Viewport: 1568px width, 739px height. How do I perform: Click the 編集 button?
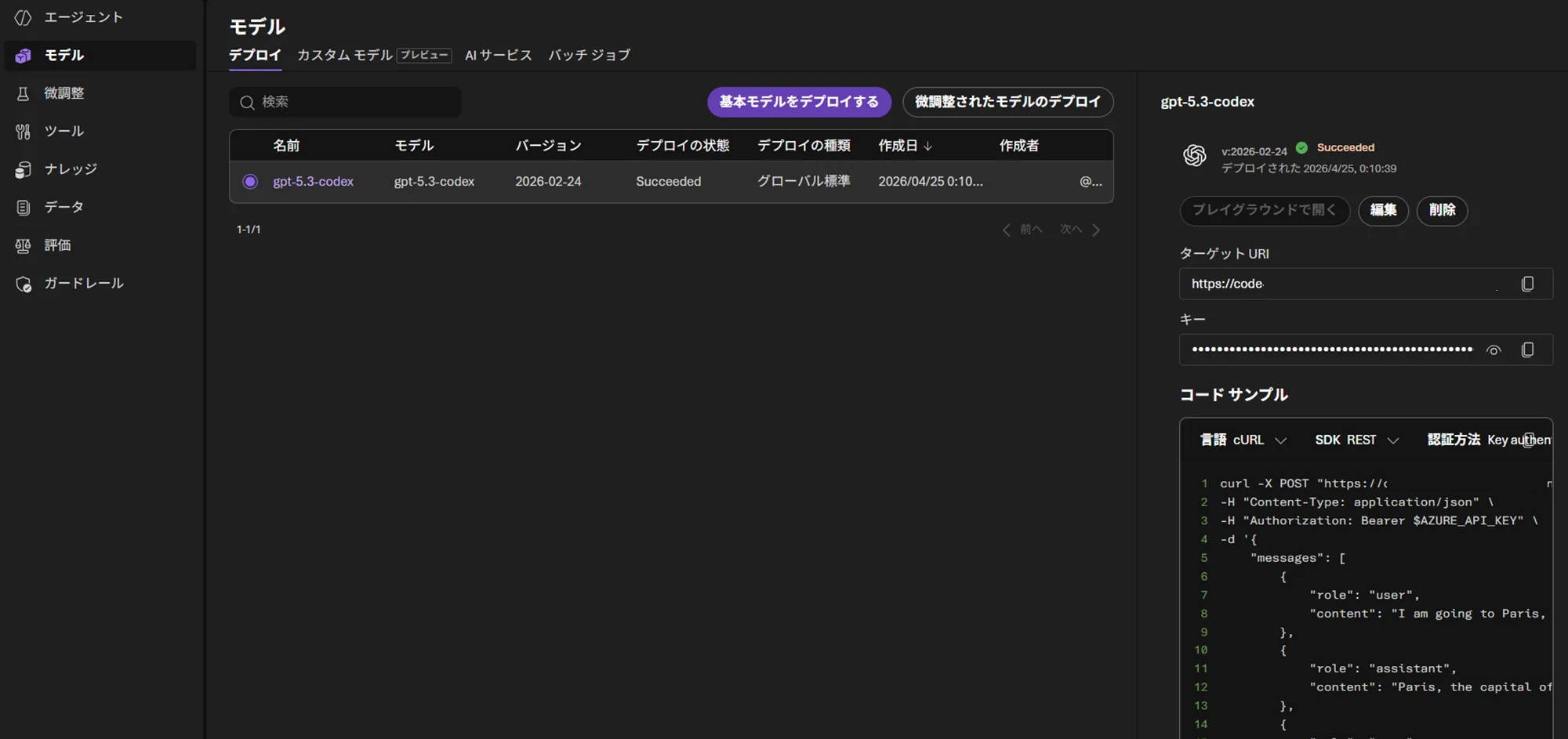coord(1383,210)
